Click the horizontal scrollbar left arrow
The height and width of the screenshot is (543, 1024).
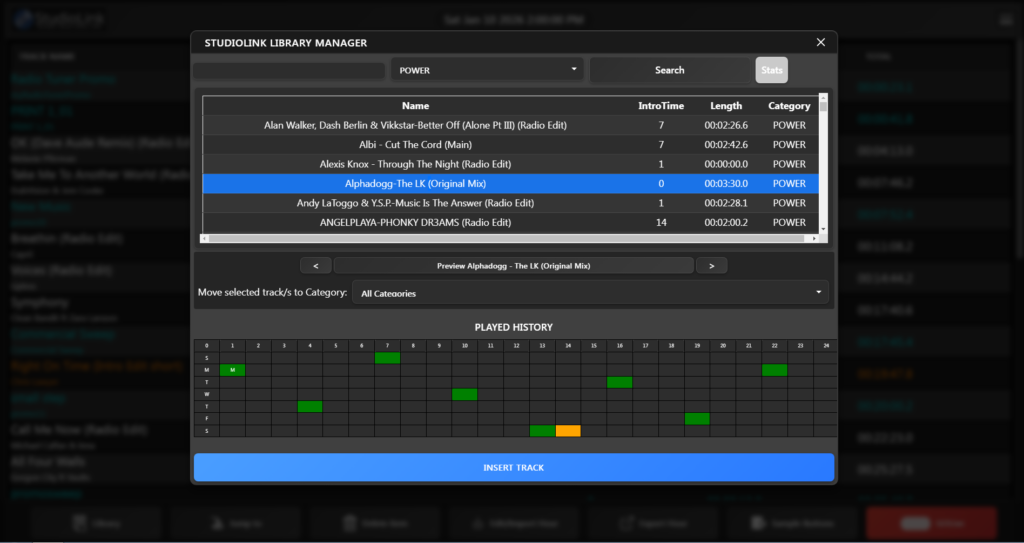tap(206, 239)
